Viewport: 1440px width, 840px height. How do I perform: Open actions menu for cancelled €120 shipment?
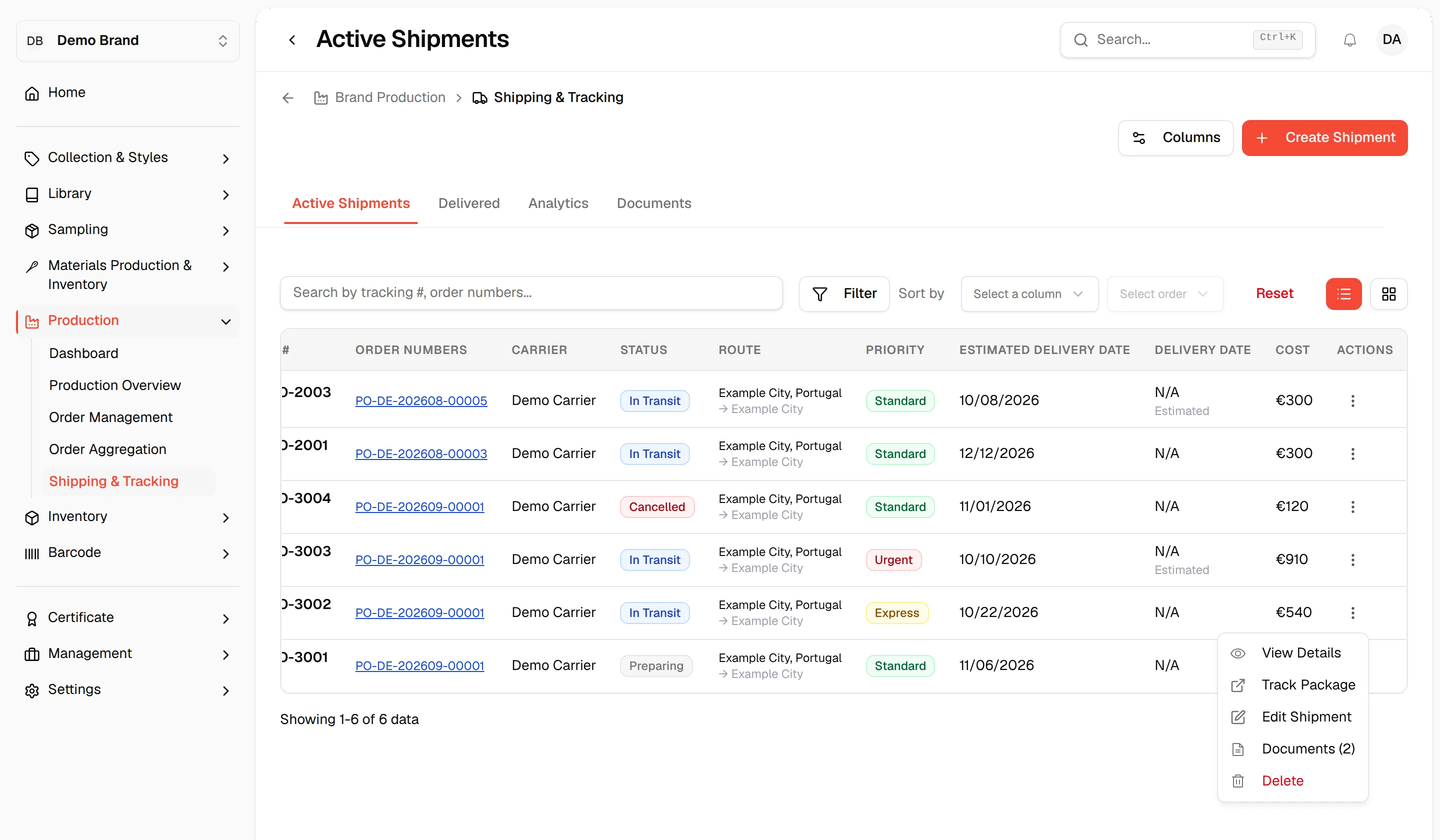click(x=1352, y=507)
